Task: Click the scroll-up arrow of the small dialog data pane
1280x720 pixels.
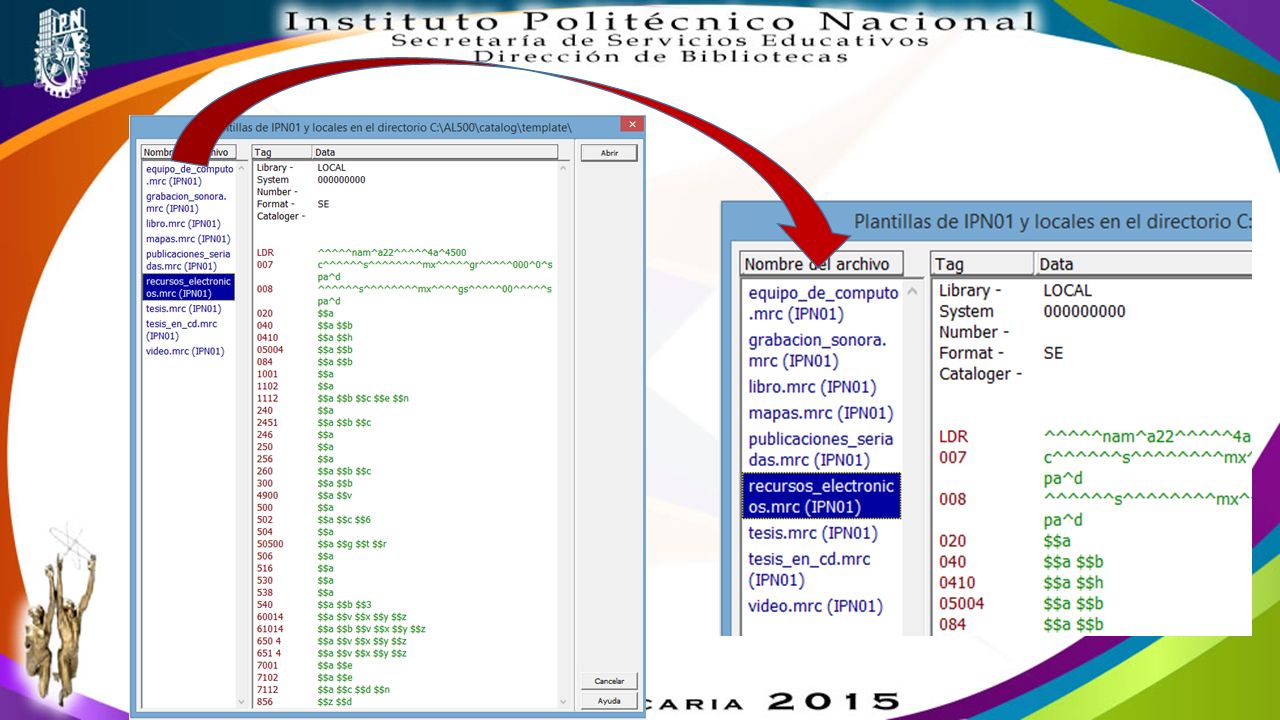Action: tap(563, 168)
